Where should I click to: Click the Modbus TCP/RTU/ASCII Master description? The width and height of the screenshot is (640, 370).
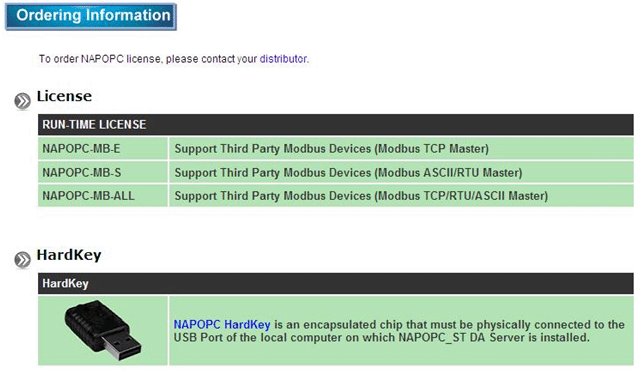tap(361, 196)
